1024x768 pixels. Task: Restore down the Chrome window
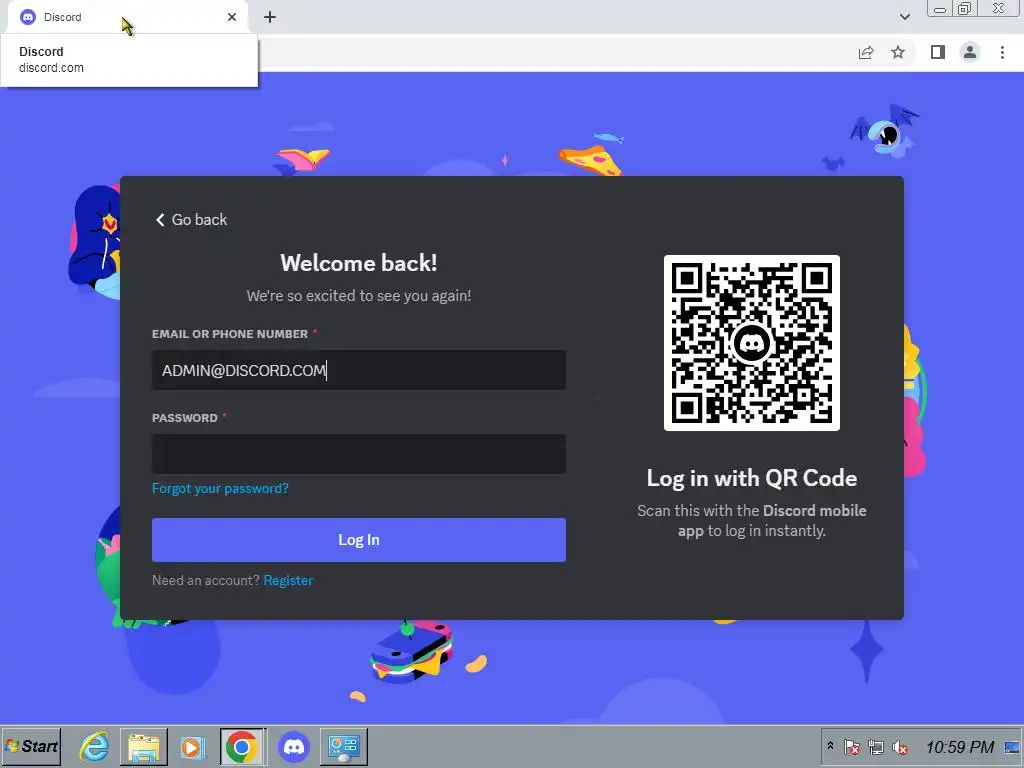coord(964,9)
